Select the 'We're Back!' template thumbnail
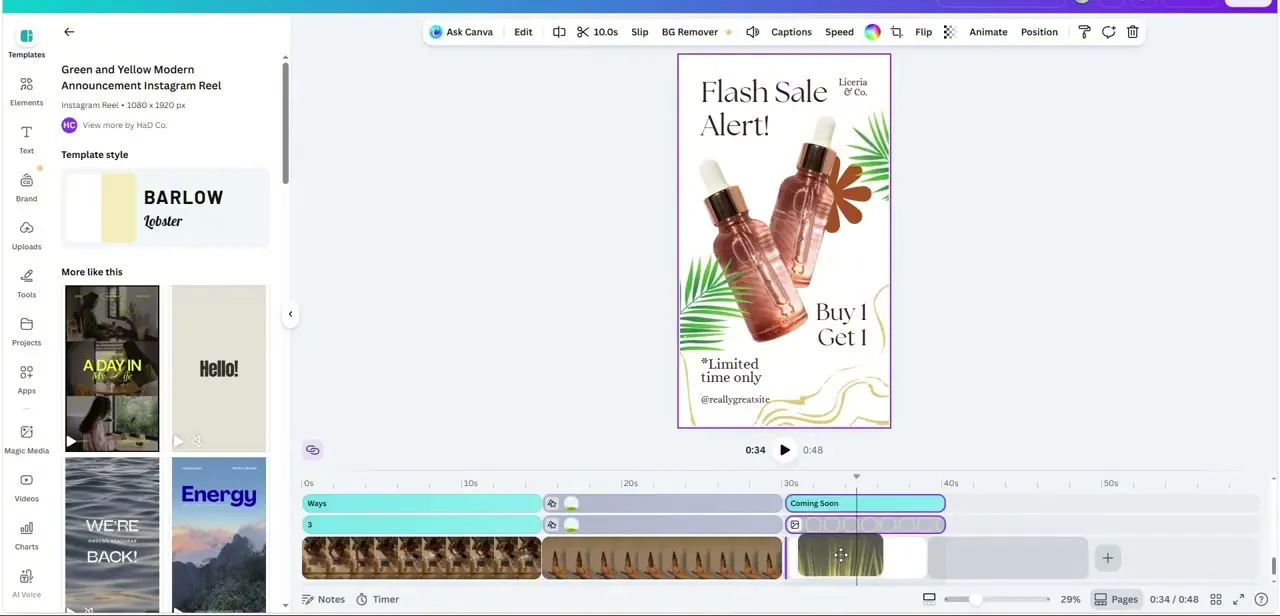Screen dimensions: 1280x616 (112, 535)
